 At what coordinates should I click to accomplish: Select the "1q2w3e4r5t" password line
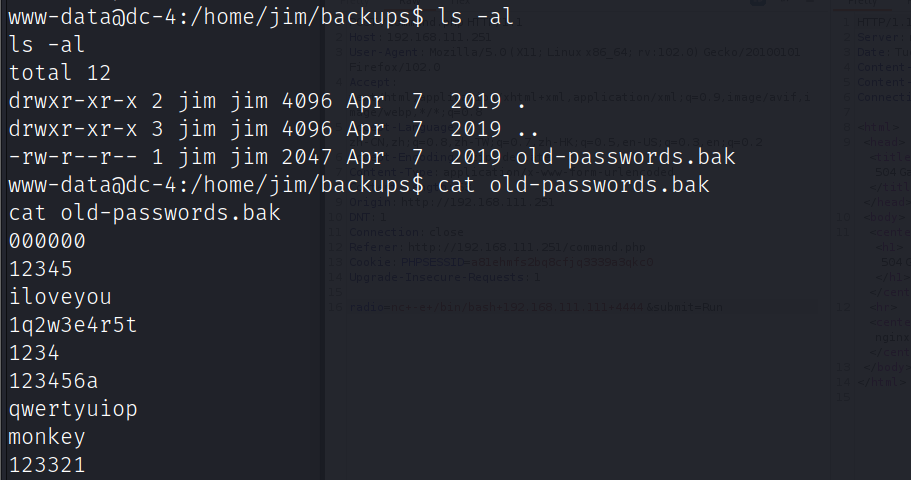tap(73, 325)
